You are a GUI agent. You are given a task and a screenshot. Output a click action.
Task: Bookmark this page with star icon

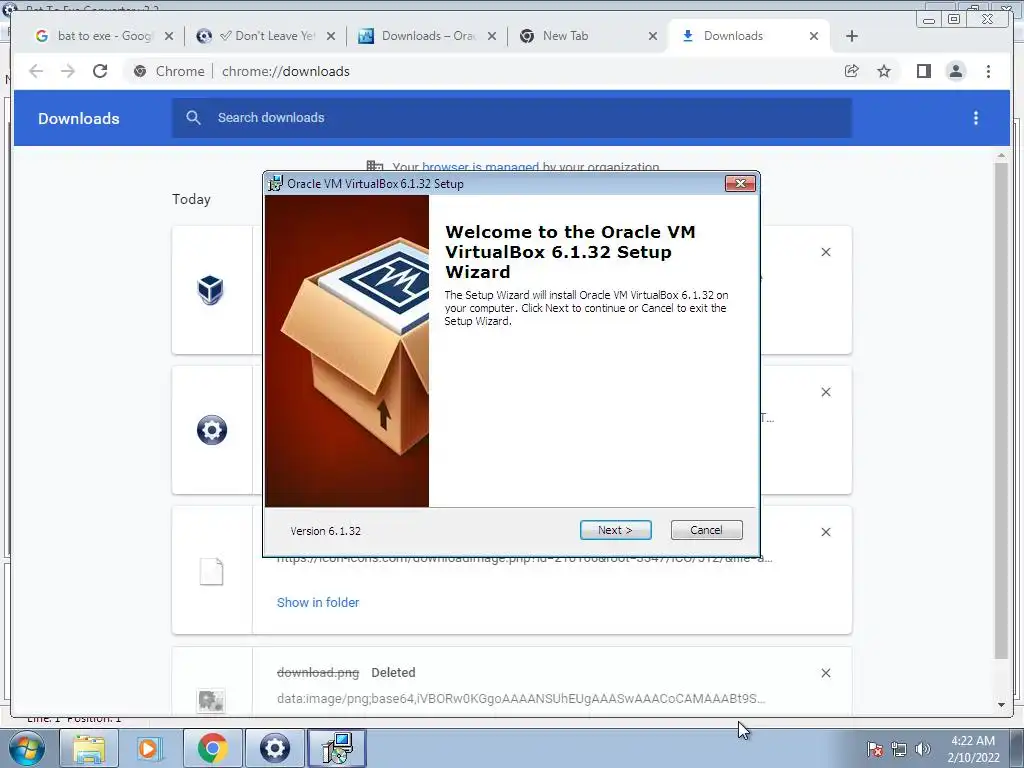click(884, 71)
